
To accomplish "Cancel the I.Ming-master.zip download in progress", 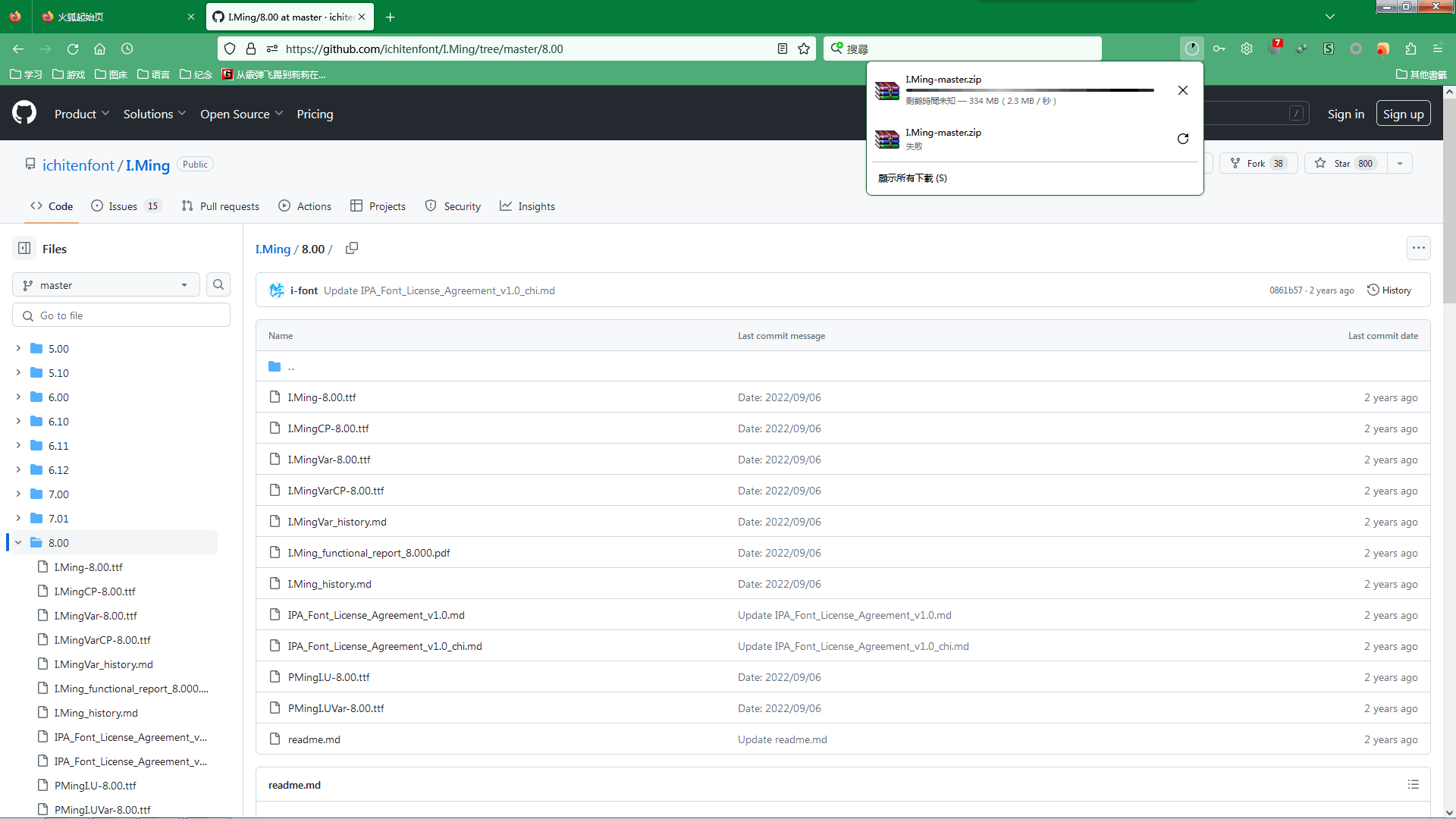I will (1183, 90).
